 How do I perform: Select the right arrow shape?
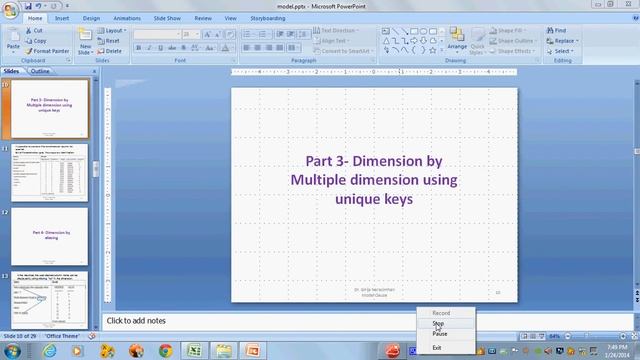[414, 41]
